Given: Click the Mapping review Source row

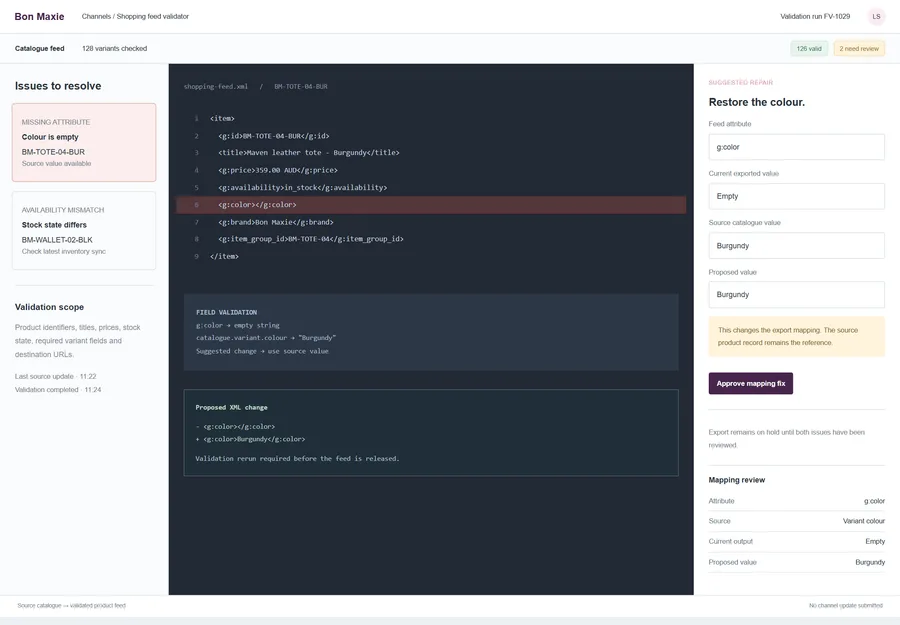Looking at the screenshot, I should [x=796, y=521].
